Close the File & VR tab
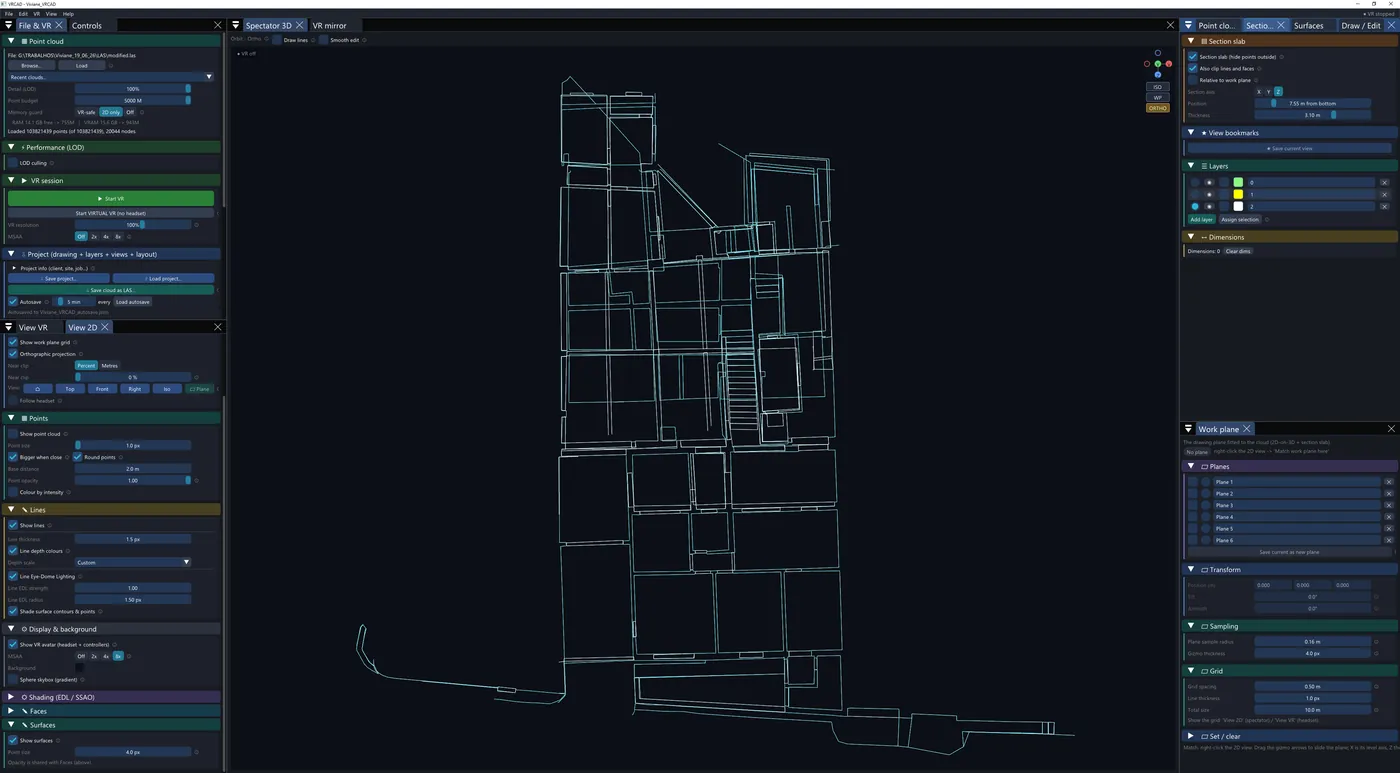1400x773 pixels. (x=60, y=25)
